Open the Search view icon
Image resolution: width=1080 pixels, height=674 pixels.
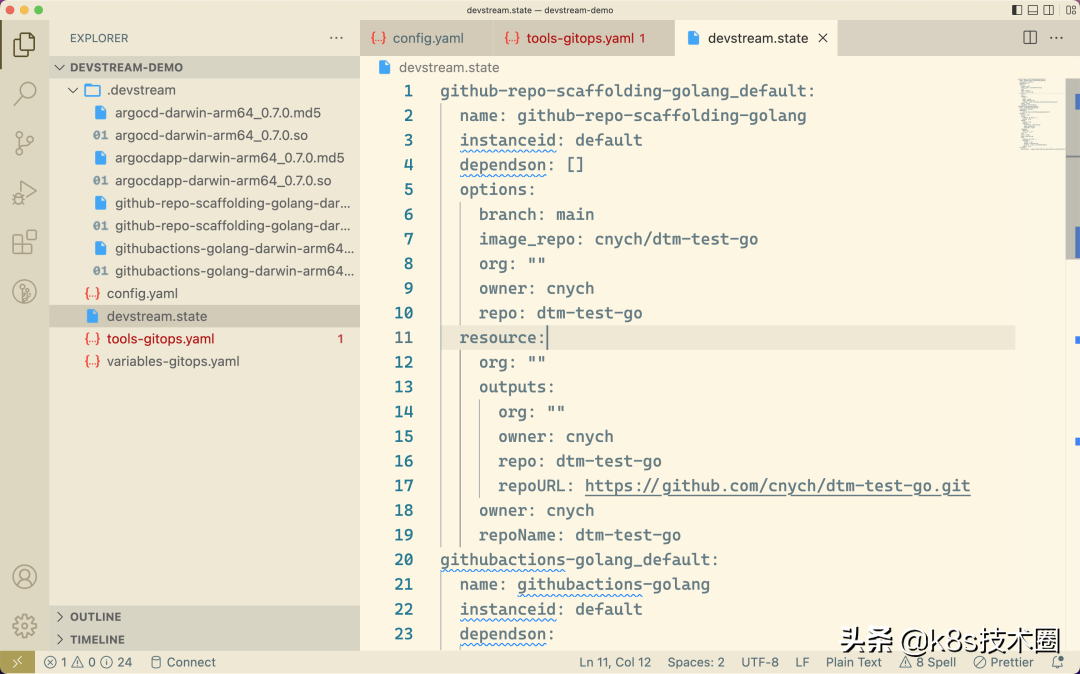point(24,94)
